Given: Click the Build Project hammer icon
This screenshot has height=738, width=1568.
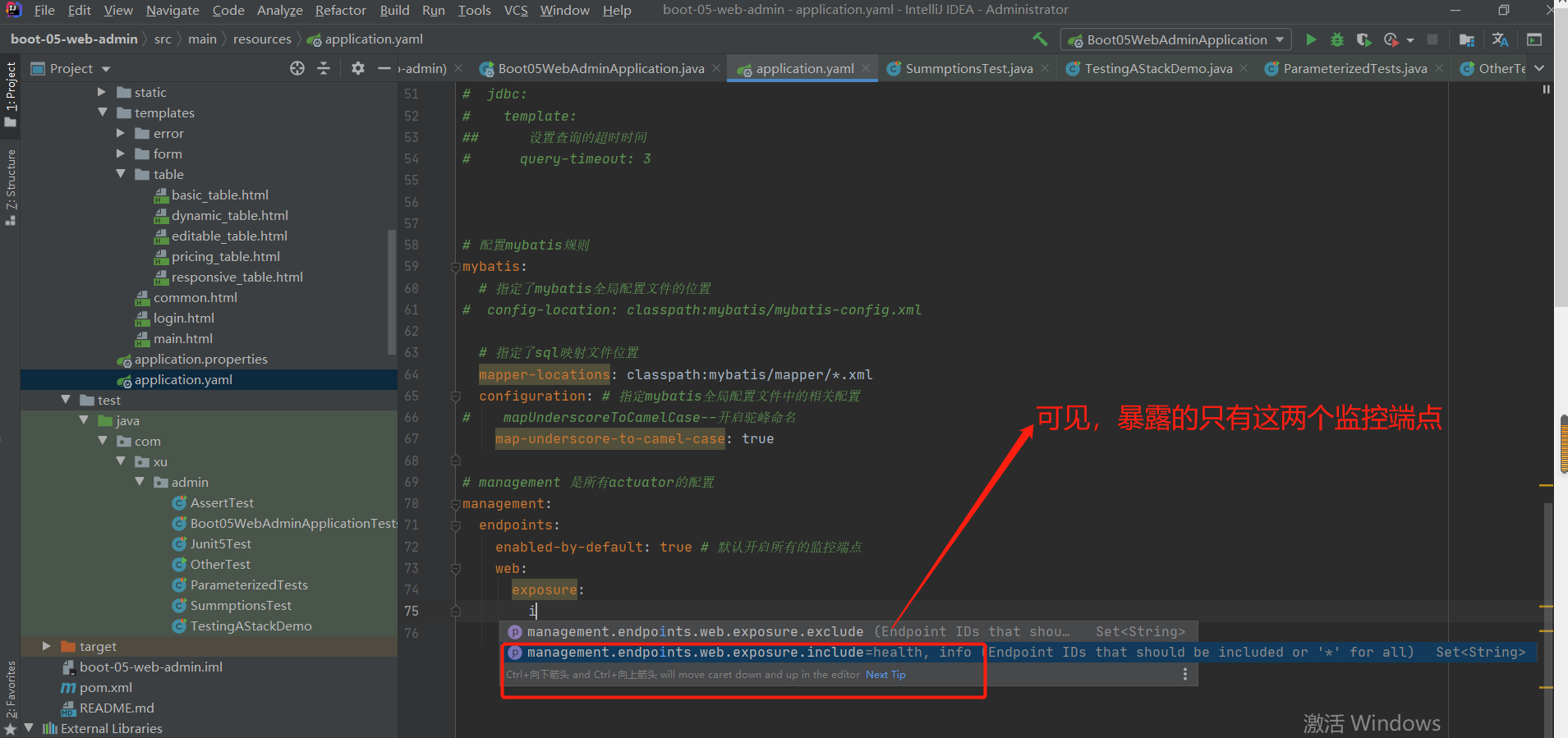Looking at the screenshot, I should (x=1040, y=39).
